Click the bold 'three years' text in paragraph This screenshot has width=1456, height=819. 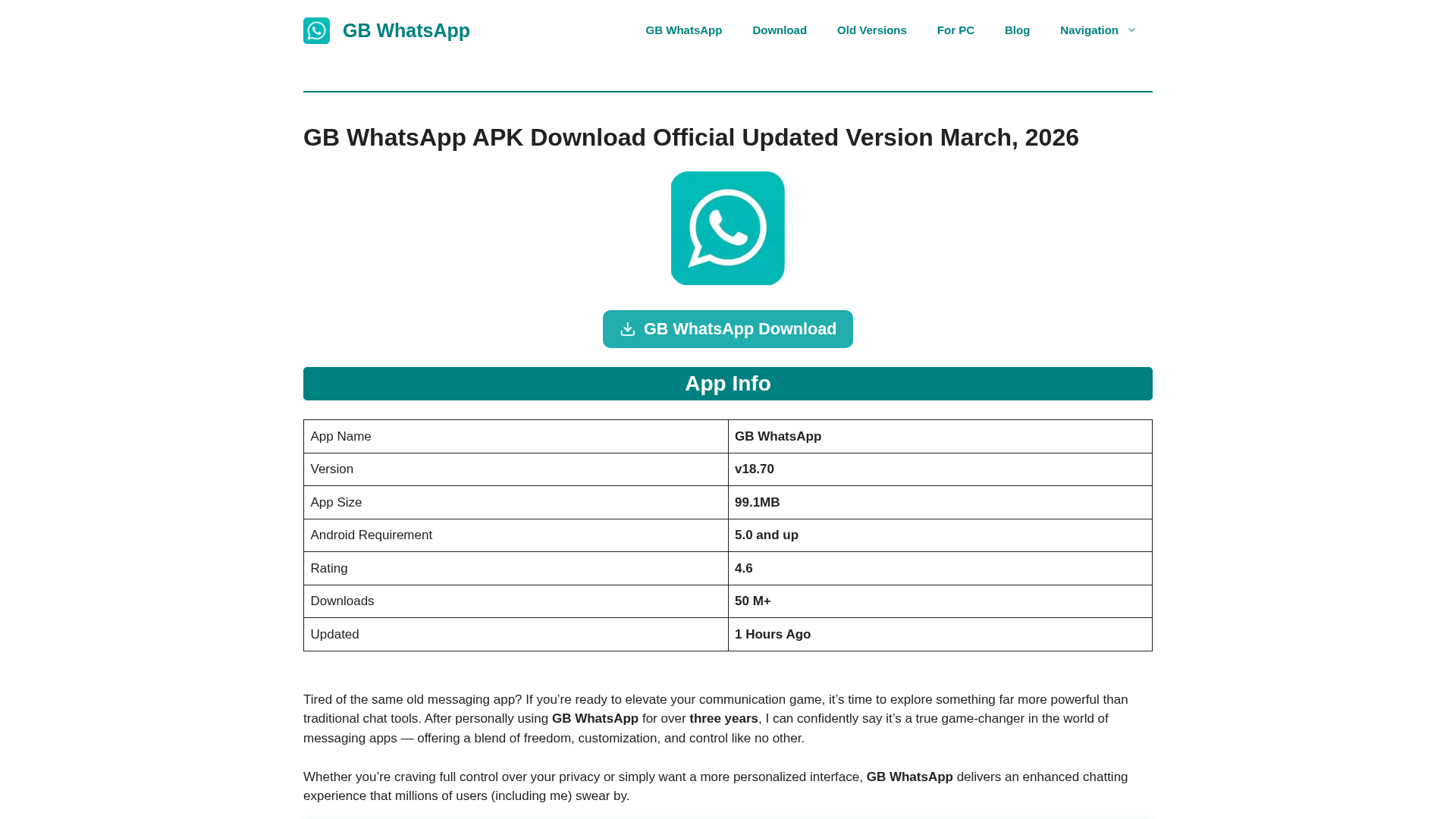723,719
